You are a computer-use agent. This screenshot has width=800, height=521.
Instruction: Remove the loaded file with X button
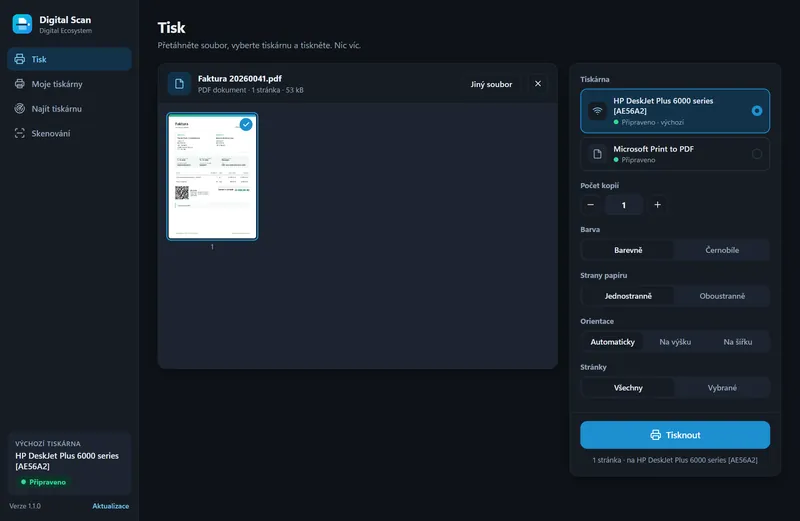(x=538, y=84)
